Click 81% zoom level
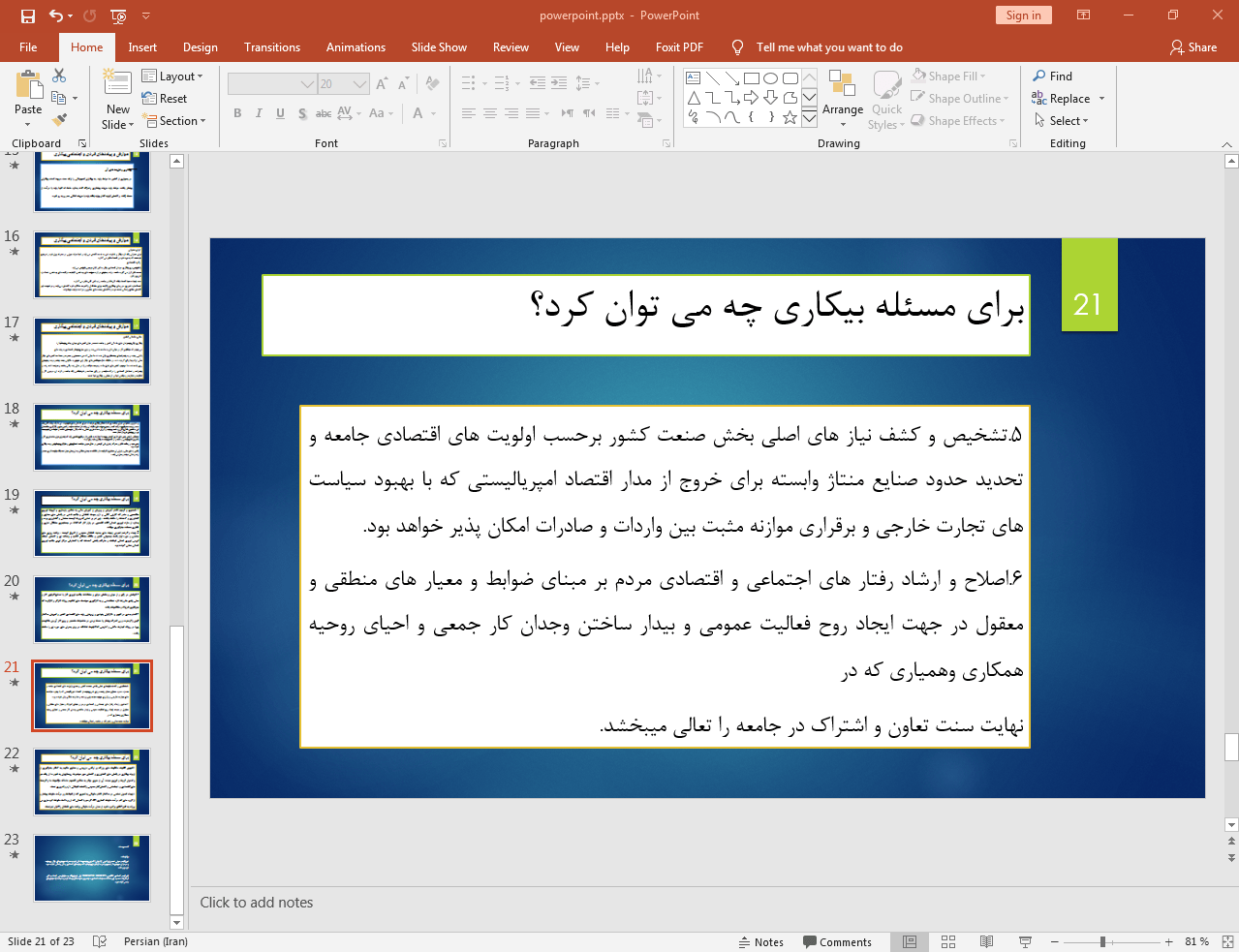The image size is (1239, 952). click(x=1197, y=941)
